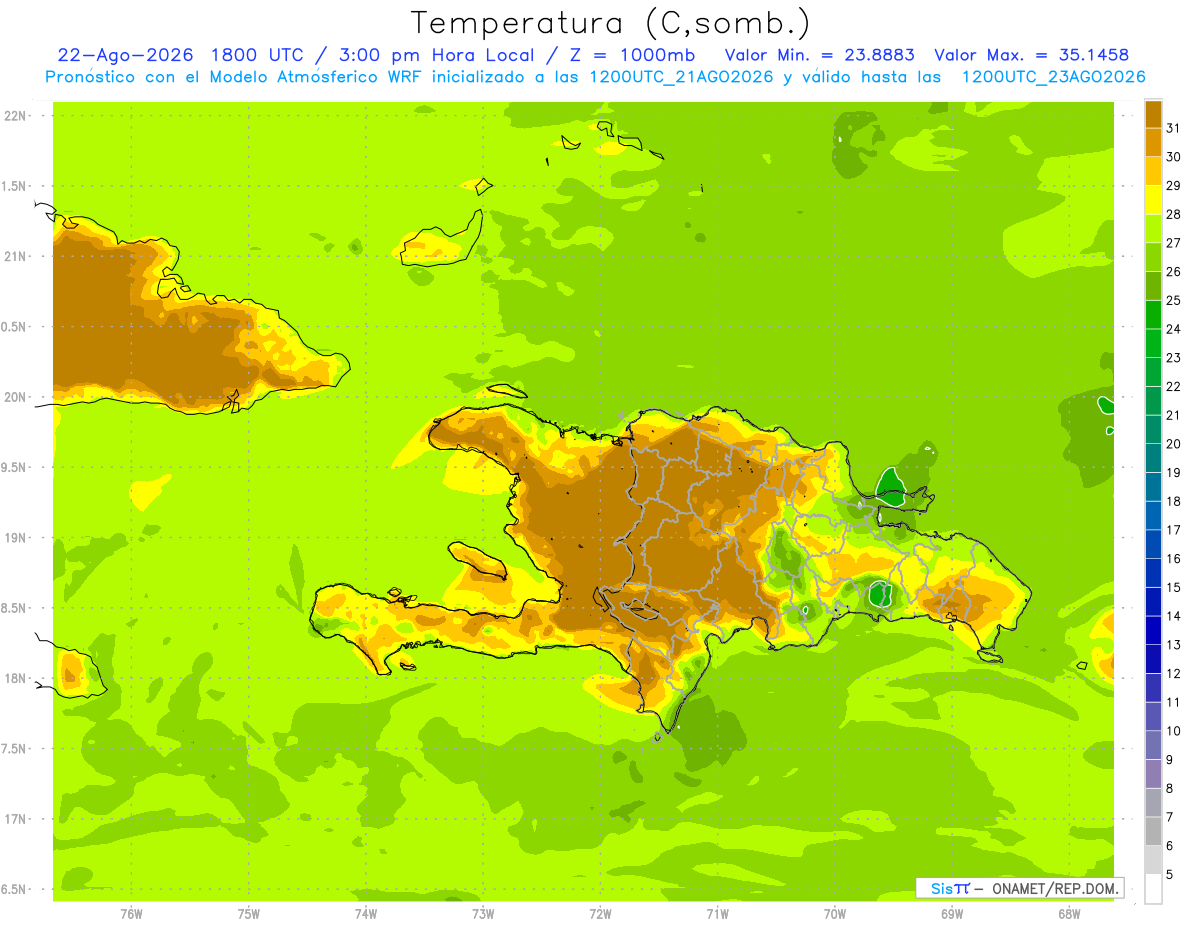Click the '17N' latitude label
1200x927 pixels.
pyautogui.click(x=15, y=819)
